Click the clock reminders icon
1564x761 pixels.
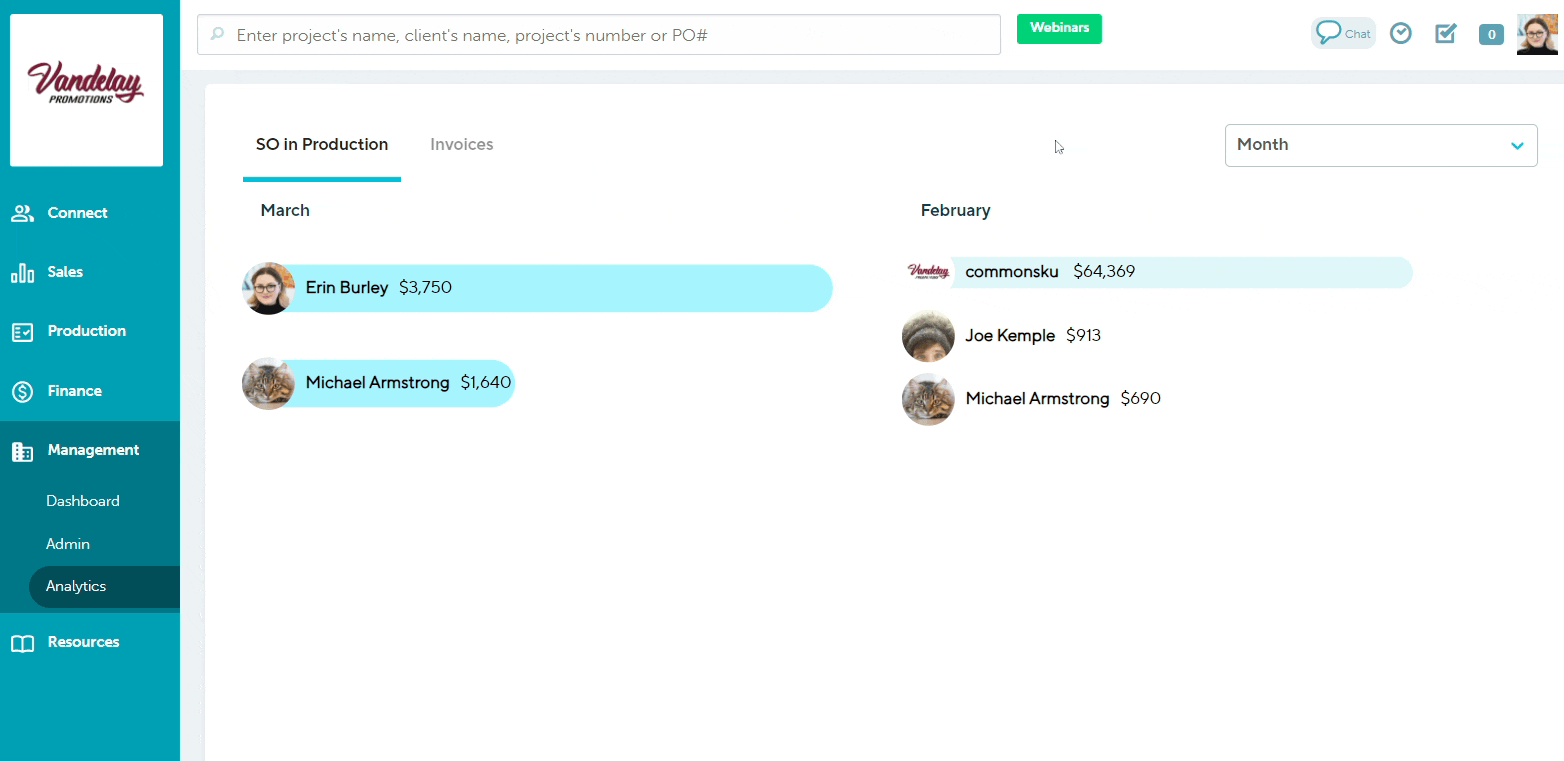click(x=1401, y=34)
